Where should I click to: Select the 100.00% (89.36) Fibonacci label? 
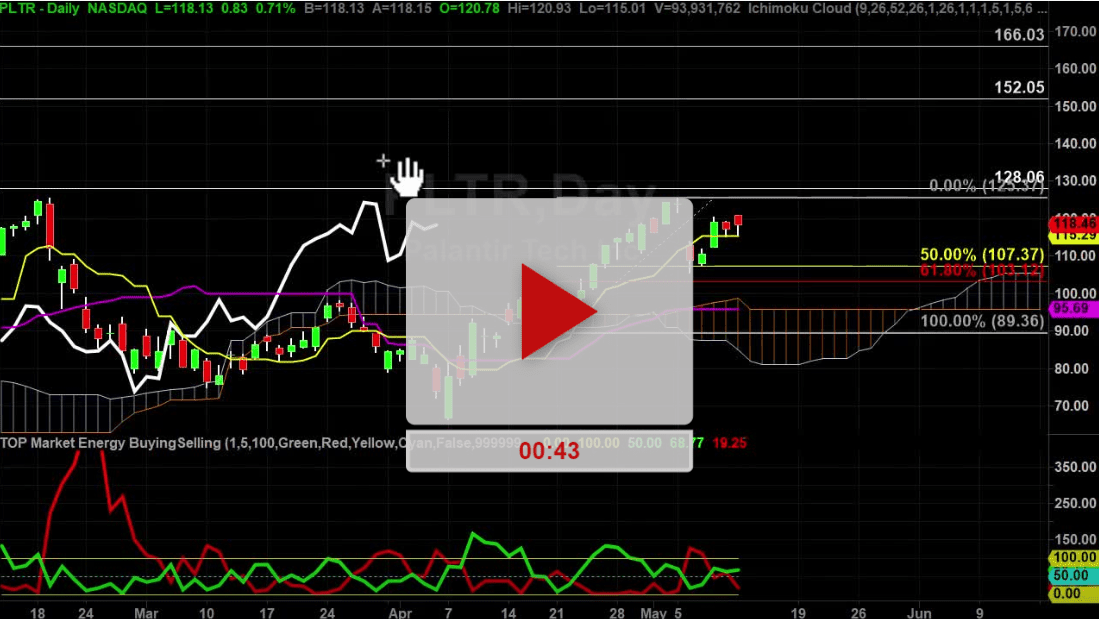coord(982,321)
